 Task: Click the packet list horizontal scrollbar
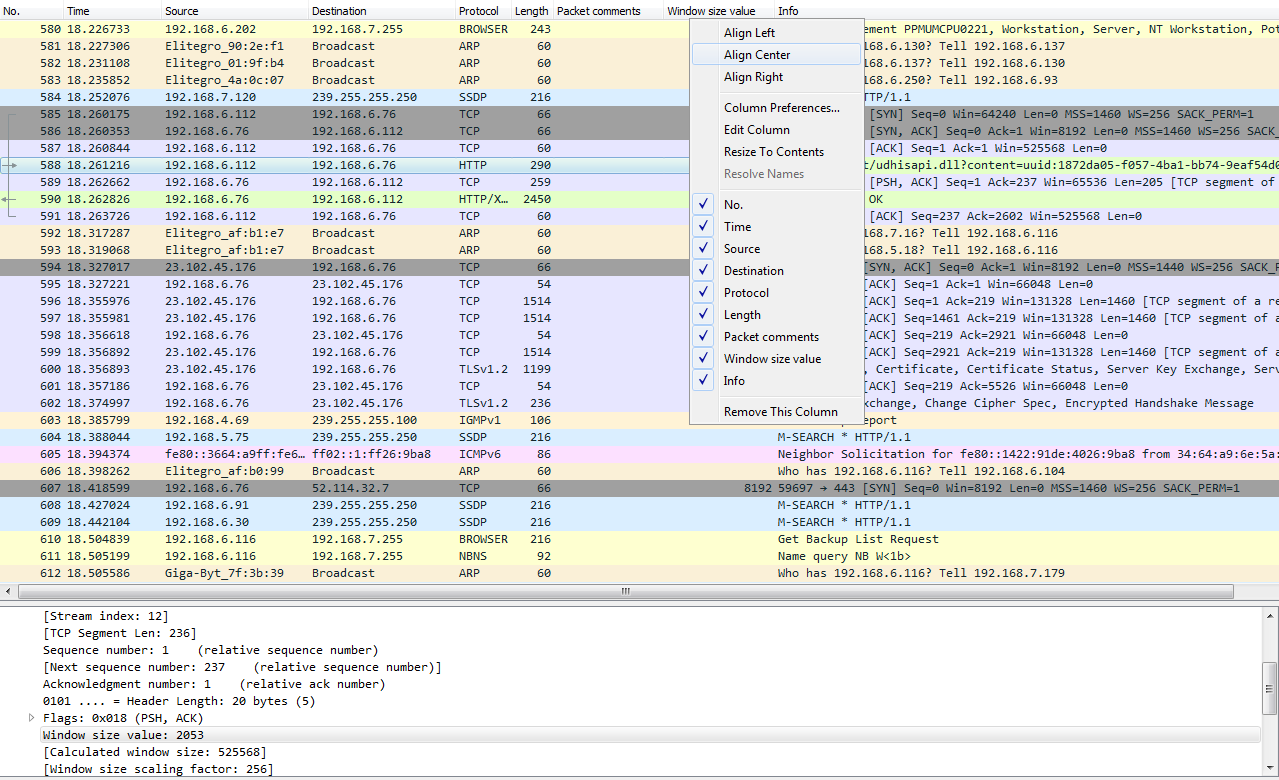625,591
